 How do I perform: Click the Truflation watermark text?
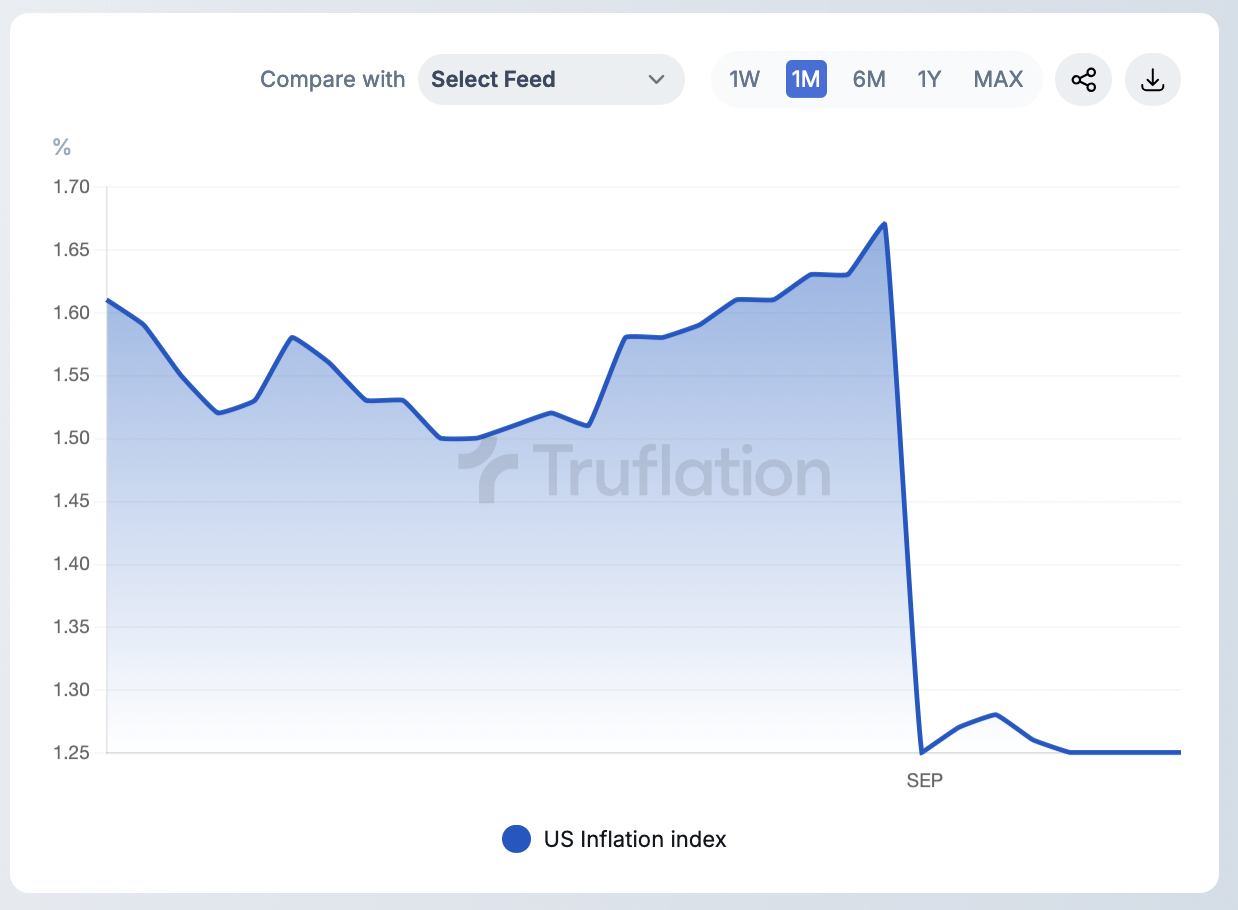tap(680, 470)
